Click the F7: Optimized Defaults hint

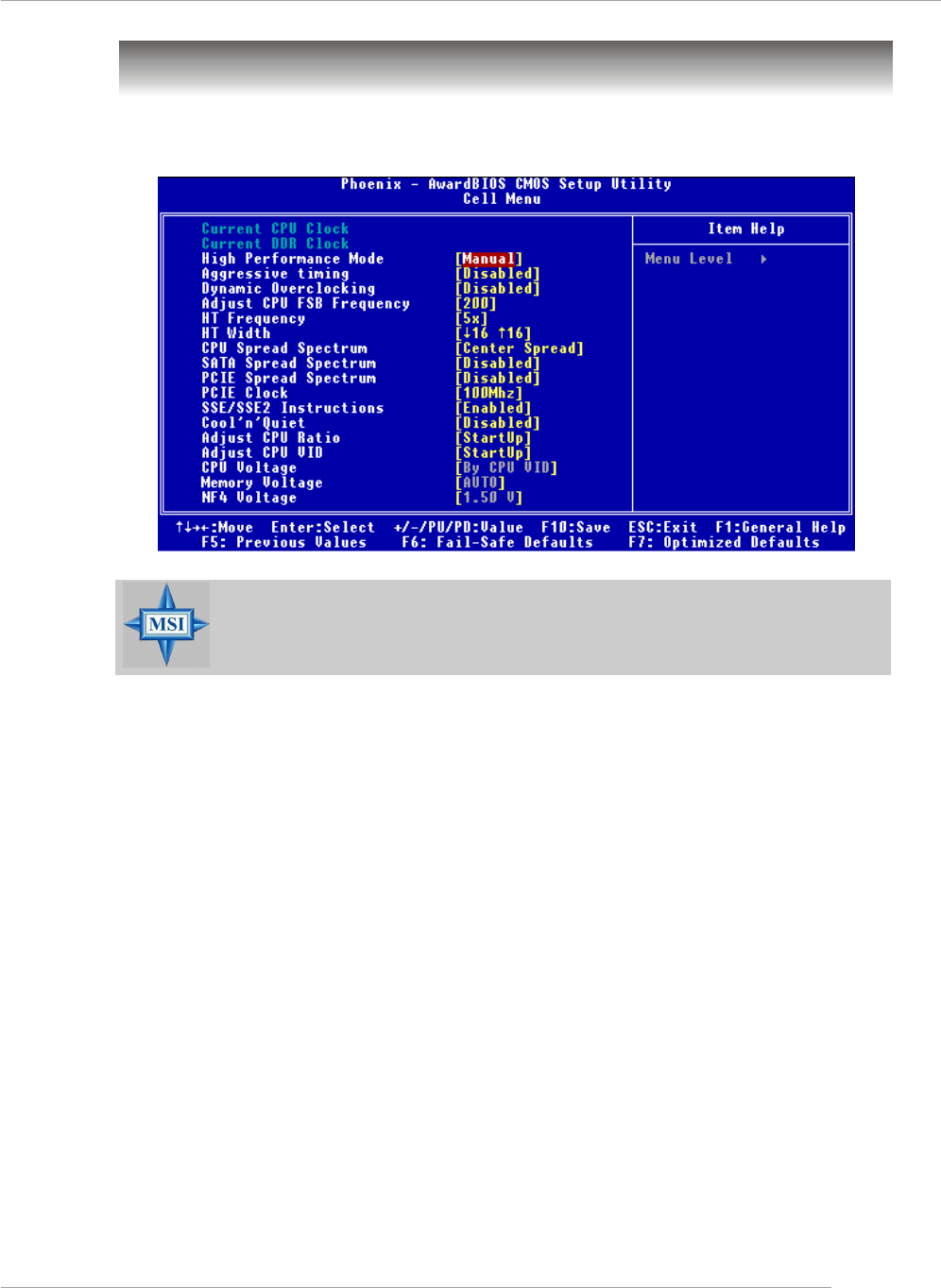tap(724, 543)
